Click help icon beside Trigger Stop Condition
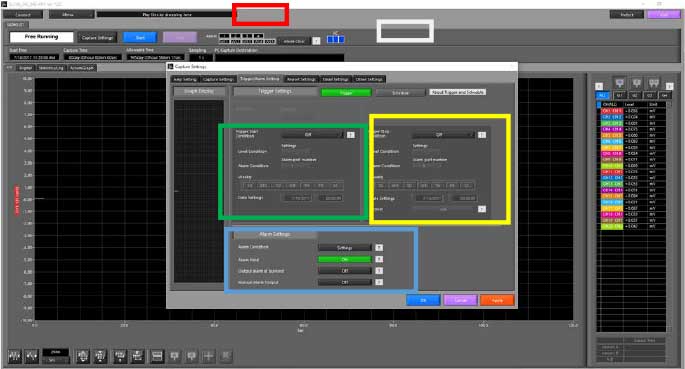Image resolution: width=685 pixels, height=369 pixels. [481, 135]
